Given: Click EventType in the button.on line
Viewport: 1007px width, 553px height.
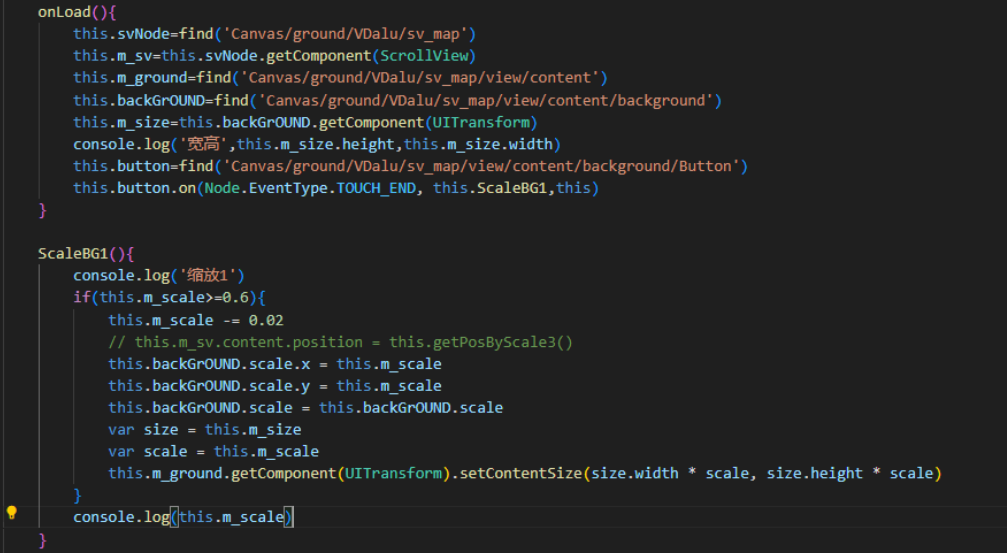Looking at the screenshot, I should coord(288,188).
